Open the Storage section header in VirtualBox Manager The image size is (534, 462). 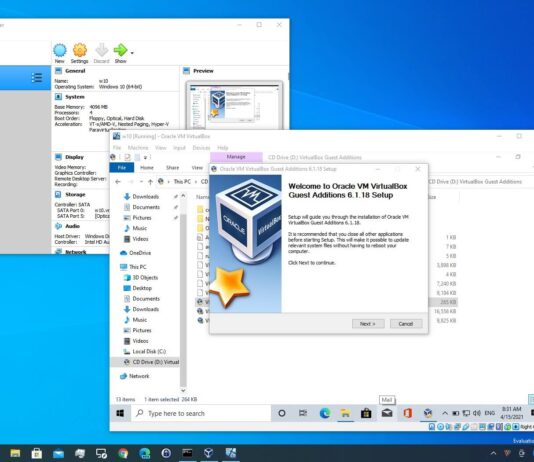tap(75, 194)
